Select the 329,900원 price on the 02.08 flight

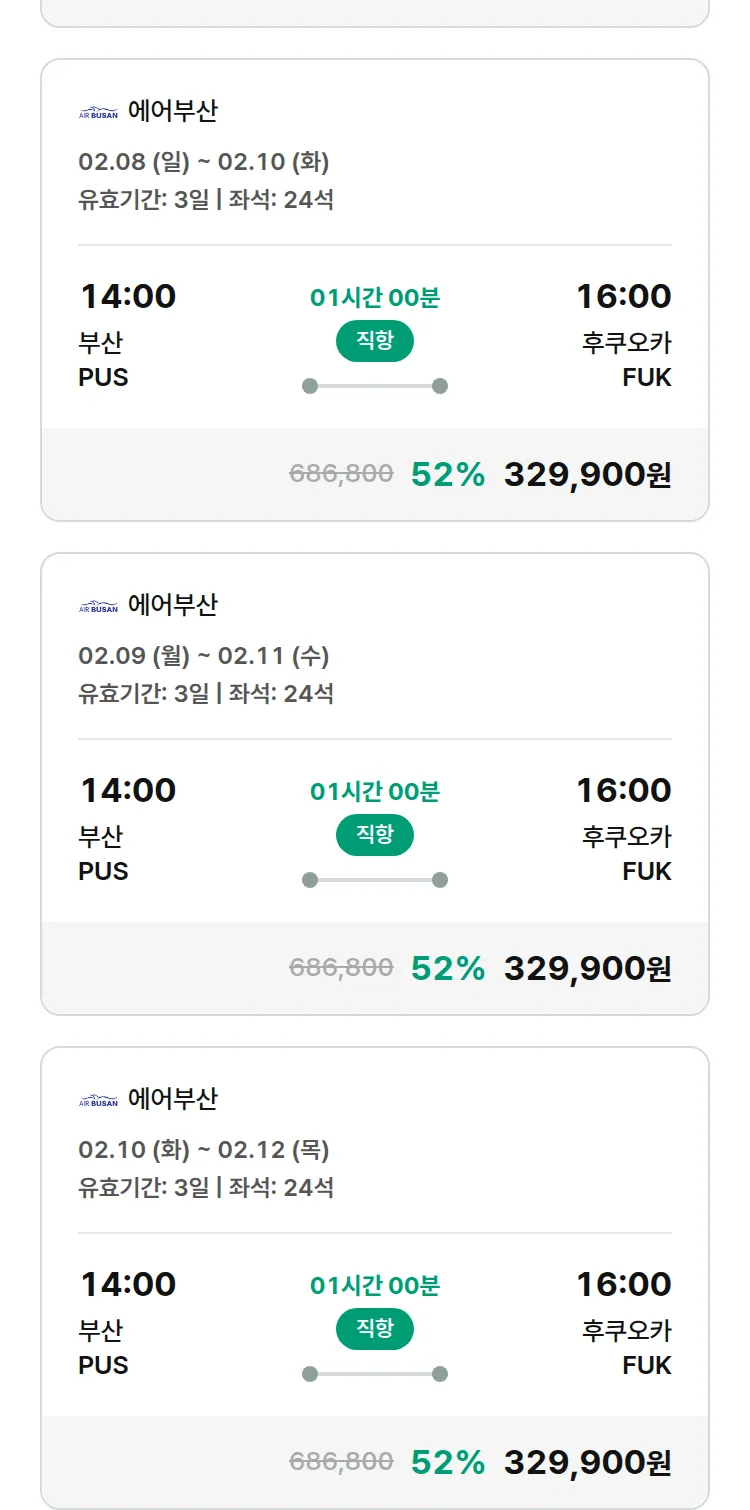click(587, 474)
